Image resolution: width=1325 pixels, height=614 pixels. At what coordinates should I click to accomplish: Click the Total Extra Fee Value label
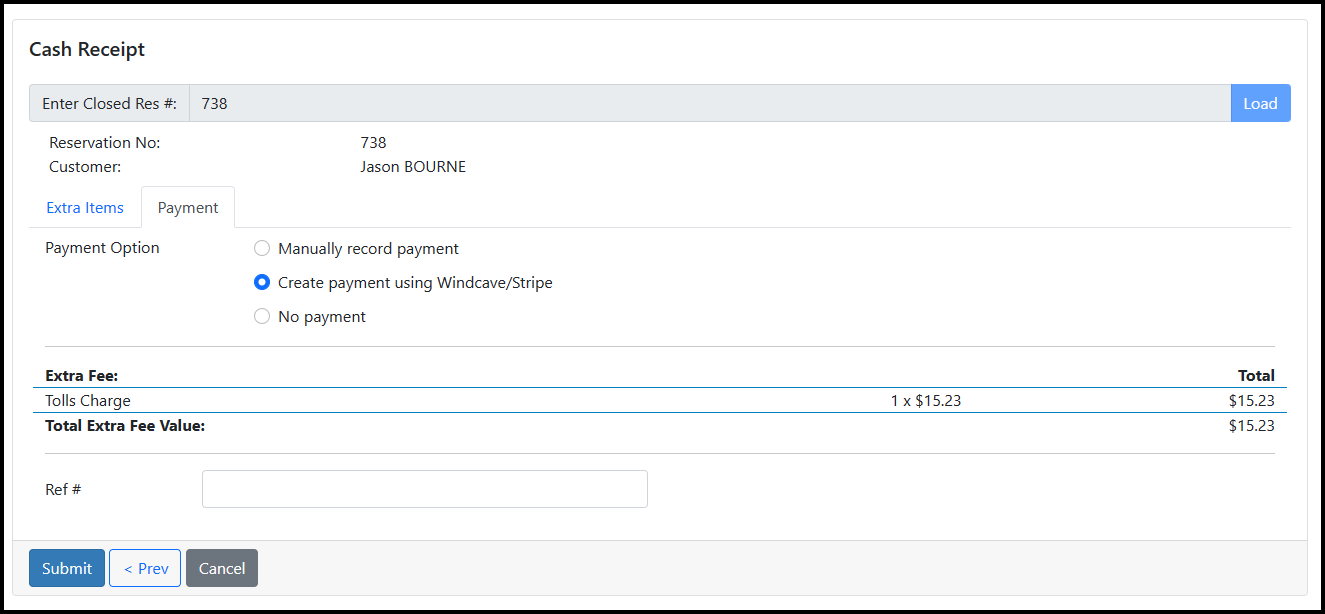pyautogui.click(x=125, y=425)
